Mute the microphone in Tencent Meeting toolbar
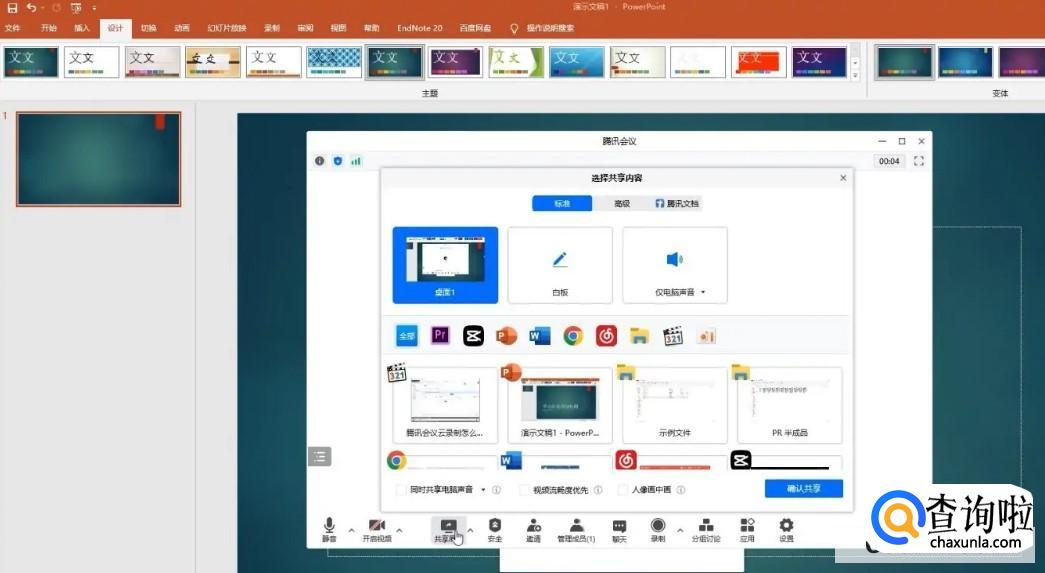The height and width of the screenshot is (573, 1045). coord(329,530)
